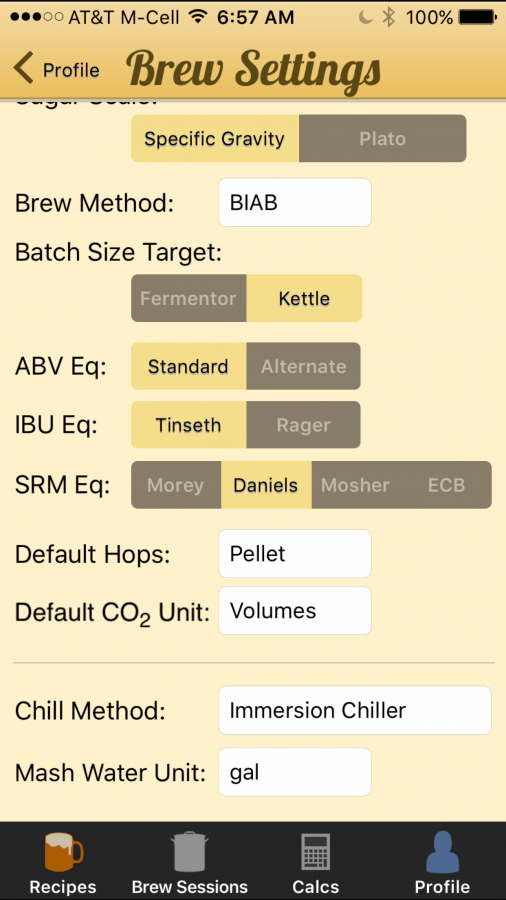The width and height of the screenshot is (506, 900).
Task: Tap the Profile person icon
Action: [442, 852]
